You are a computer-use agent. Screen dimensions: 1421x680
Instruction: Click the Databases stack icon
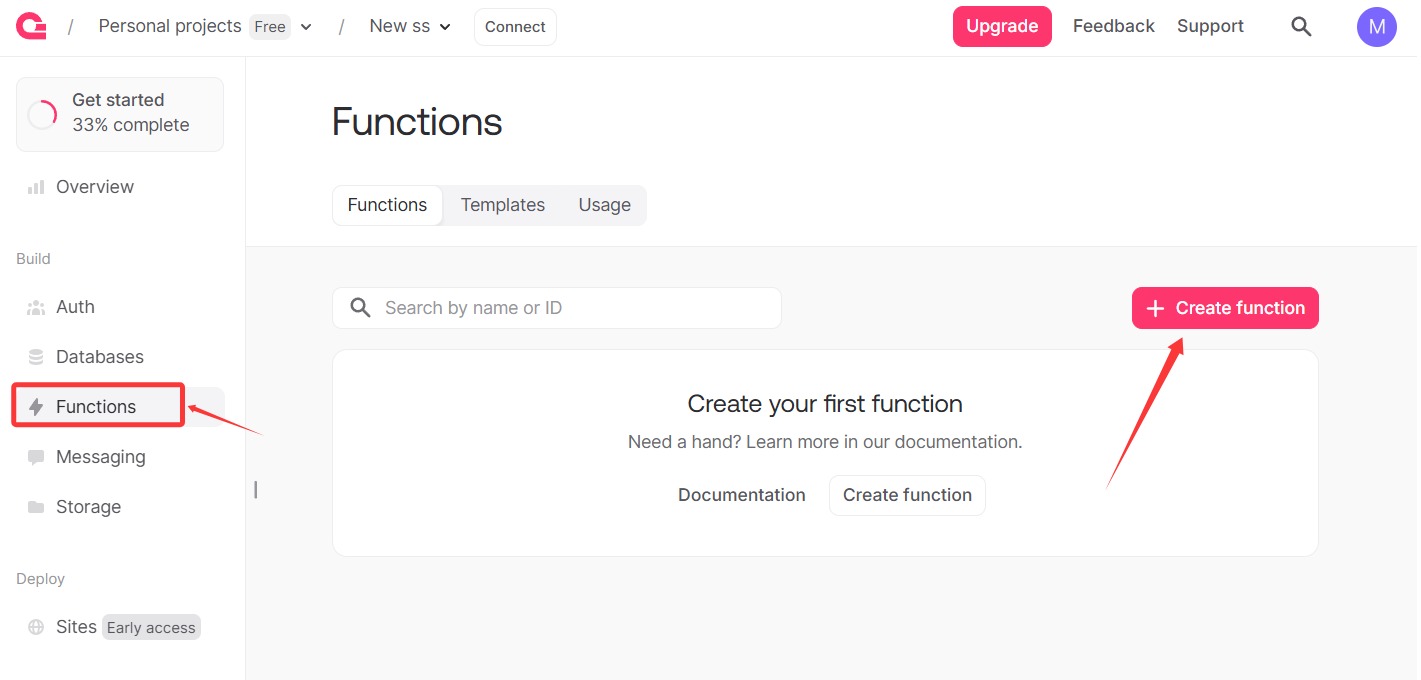36,357
